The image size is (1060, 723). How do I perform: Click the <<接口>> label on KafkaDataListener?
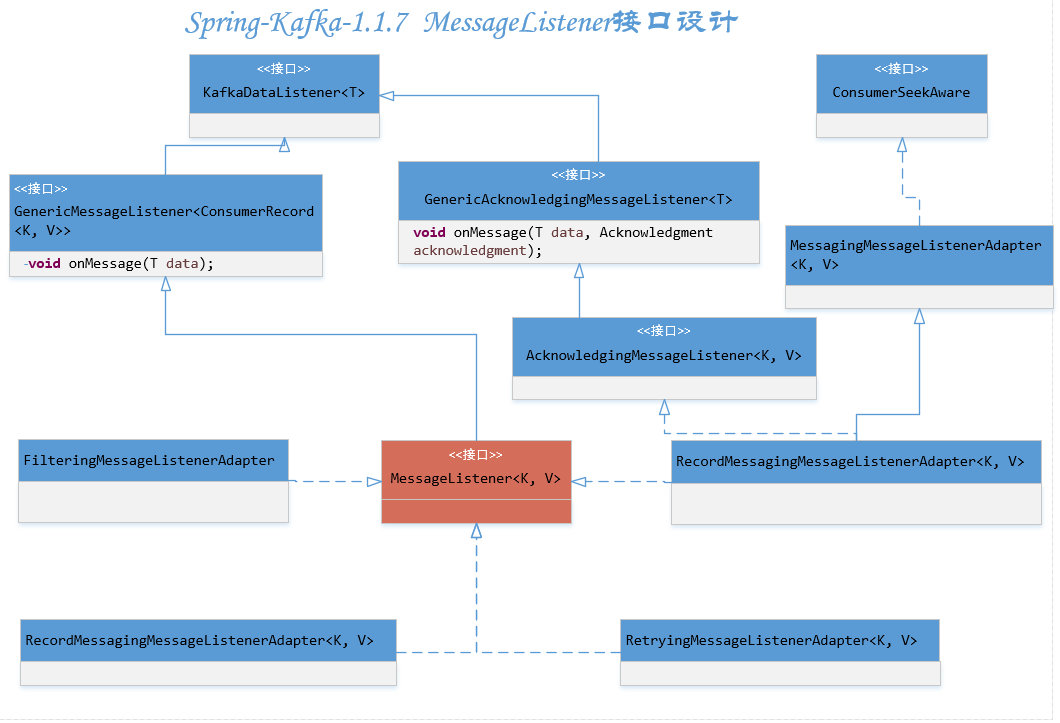pos(284,68)
